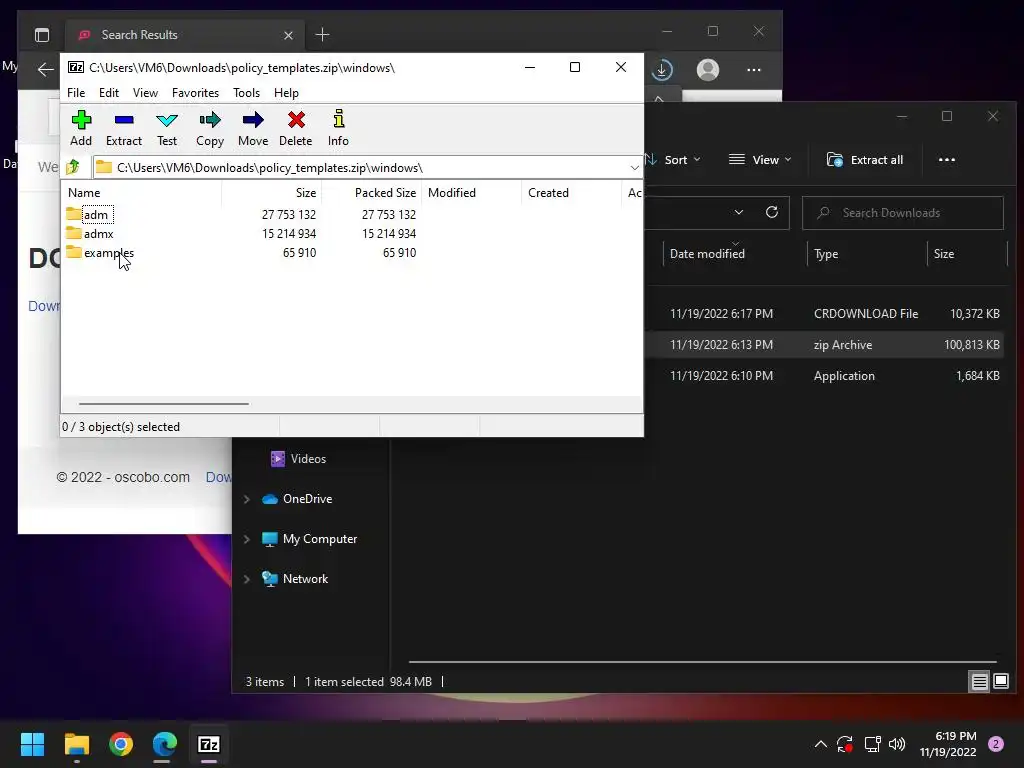Select the Application row in Explorer

pos(824,376)
